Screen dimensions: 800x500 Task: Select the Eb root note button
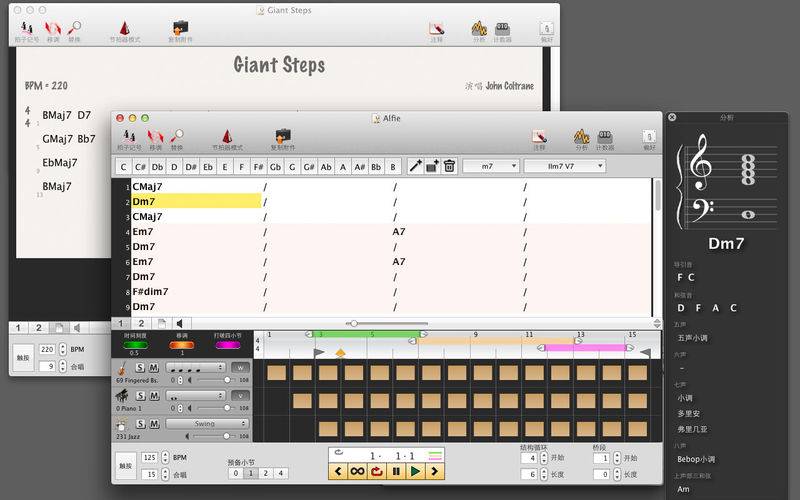point(208,166)
